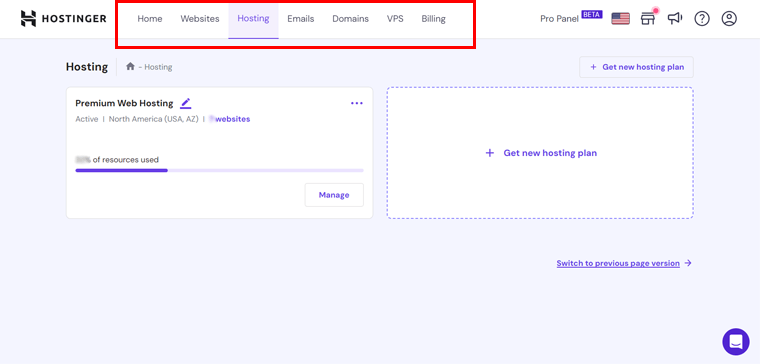Click the Hostinger logo
760x364 pixels.
point(63,19)
